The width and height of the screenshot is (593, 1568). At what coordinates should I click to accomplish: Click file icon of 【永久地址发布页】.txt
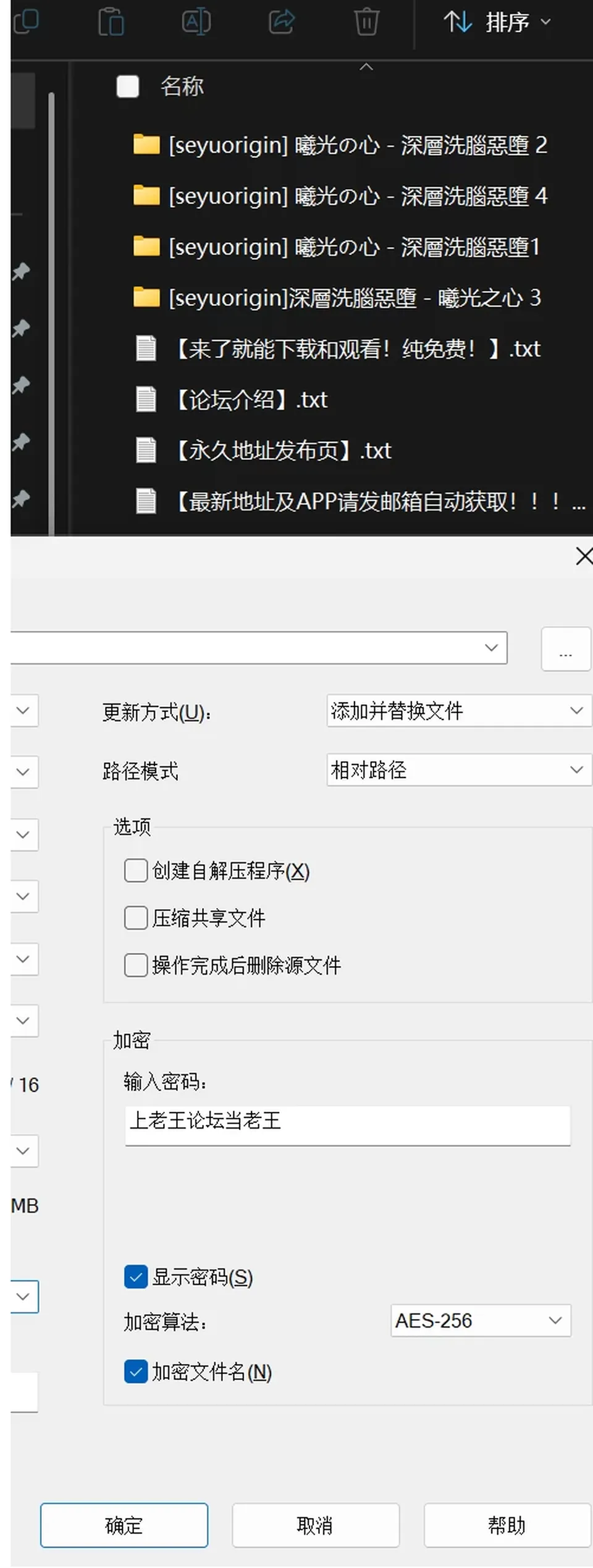146,450
